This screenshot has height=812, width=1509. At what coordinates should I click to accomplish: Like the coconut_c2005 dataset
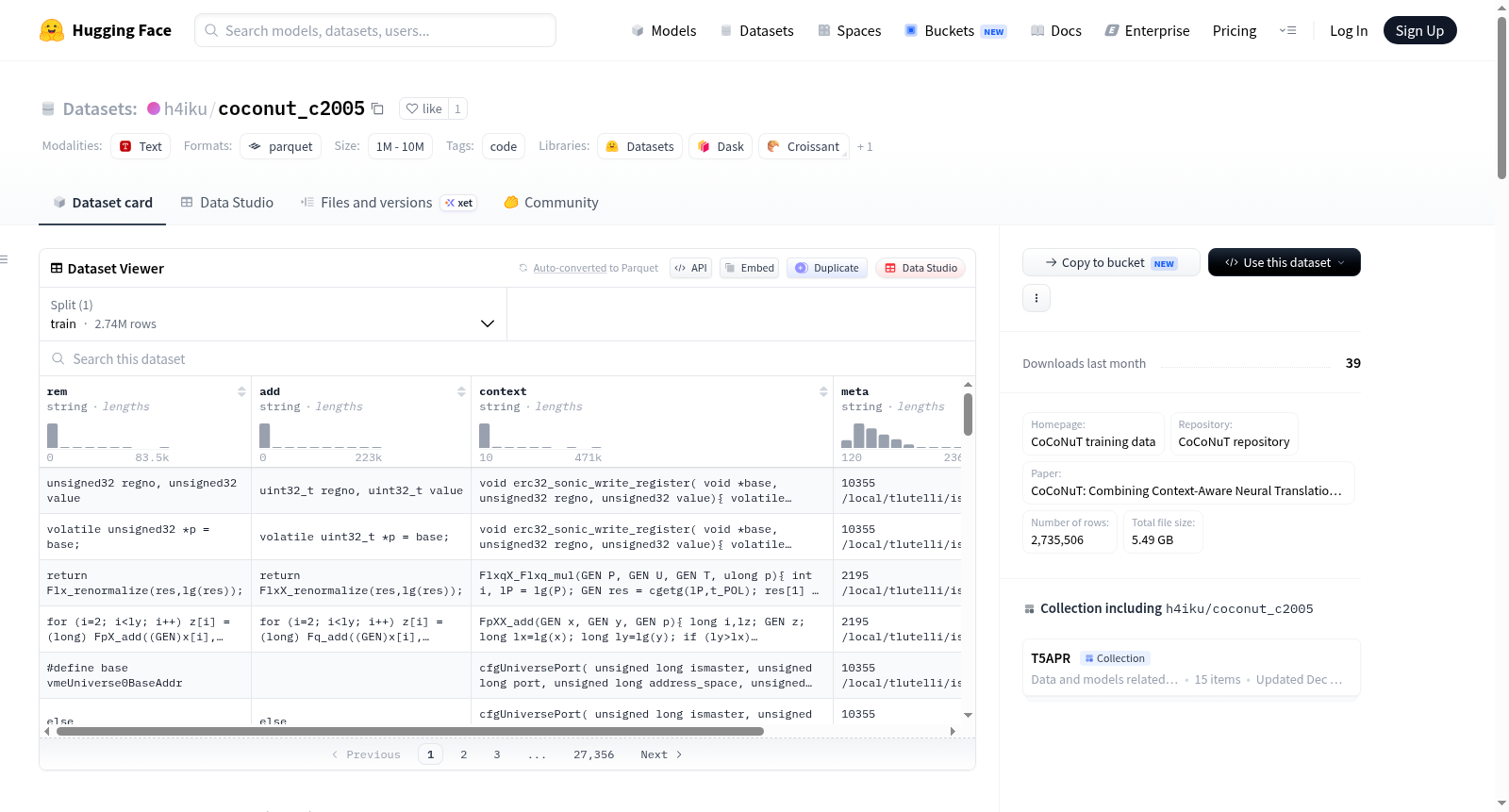[x=423, y=108]
